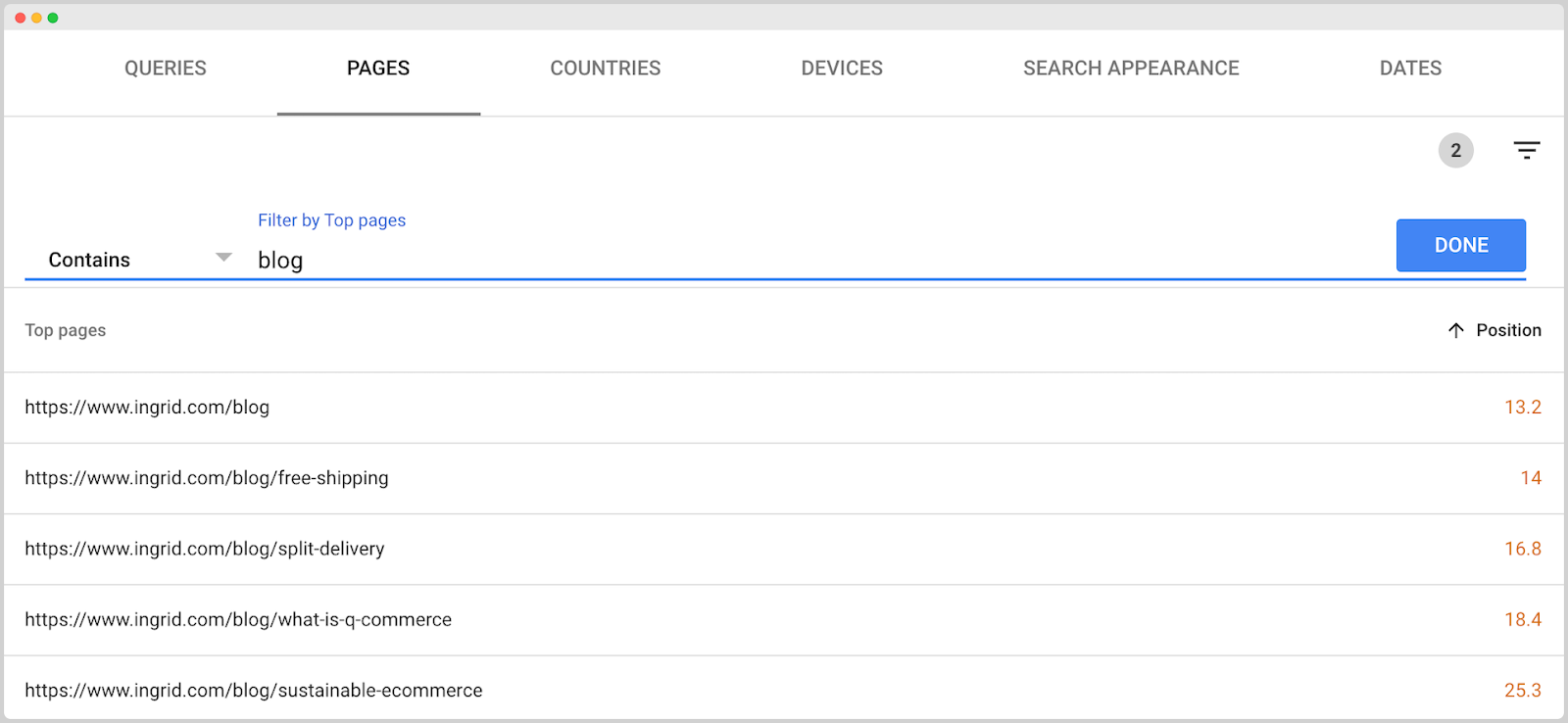The image size is (1568, 723).
Task: Sort by the Position column header
Action: 1508,331
